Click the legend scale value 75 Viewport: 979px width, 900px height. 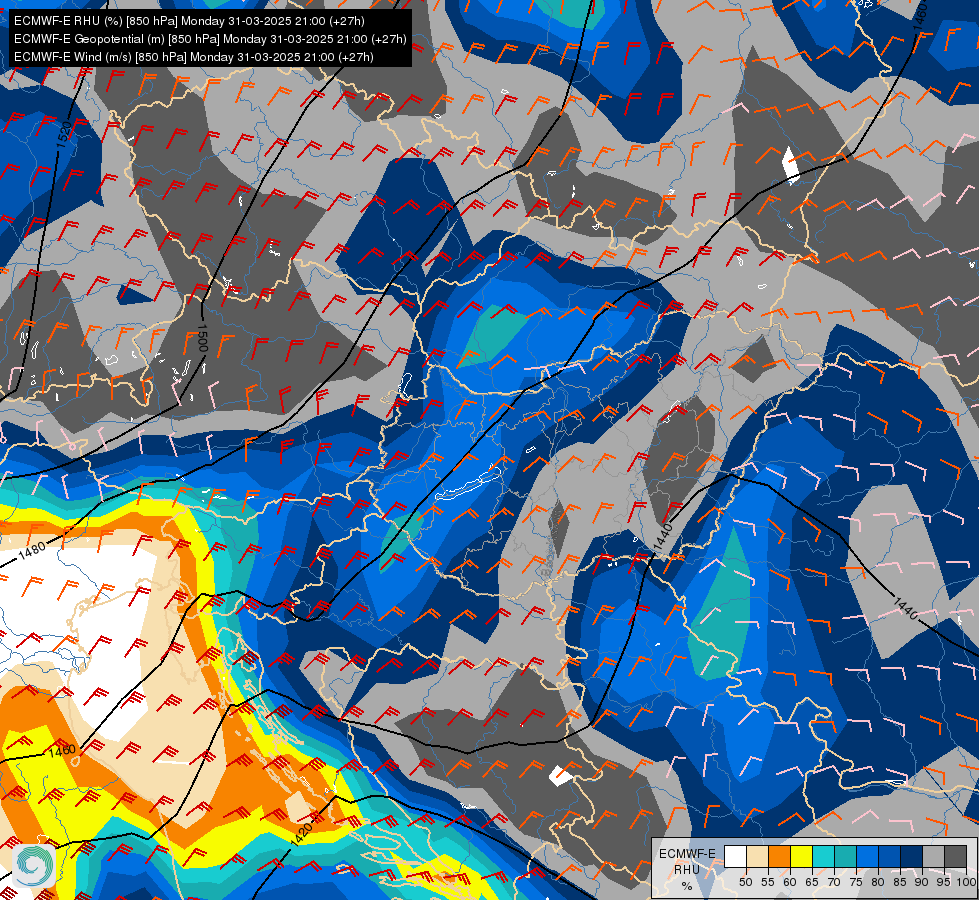pyautogui.click(x=856, y=882)
